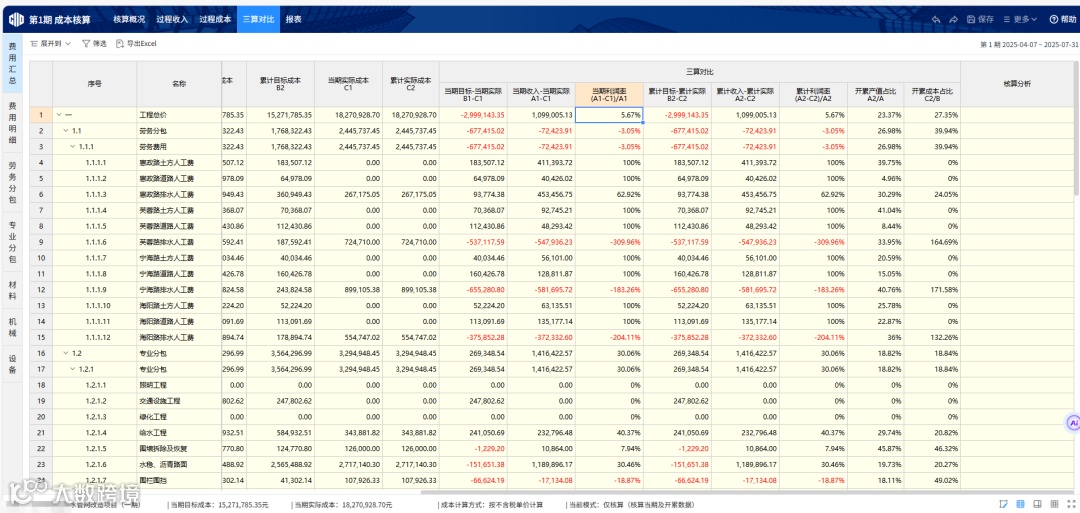Switch to 核算概况 tab
This screenshot has height=513, width=1080.
(x=129, y=19)
